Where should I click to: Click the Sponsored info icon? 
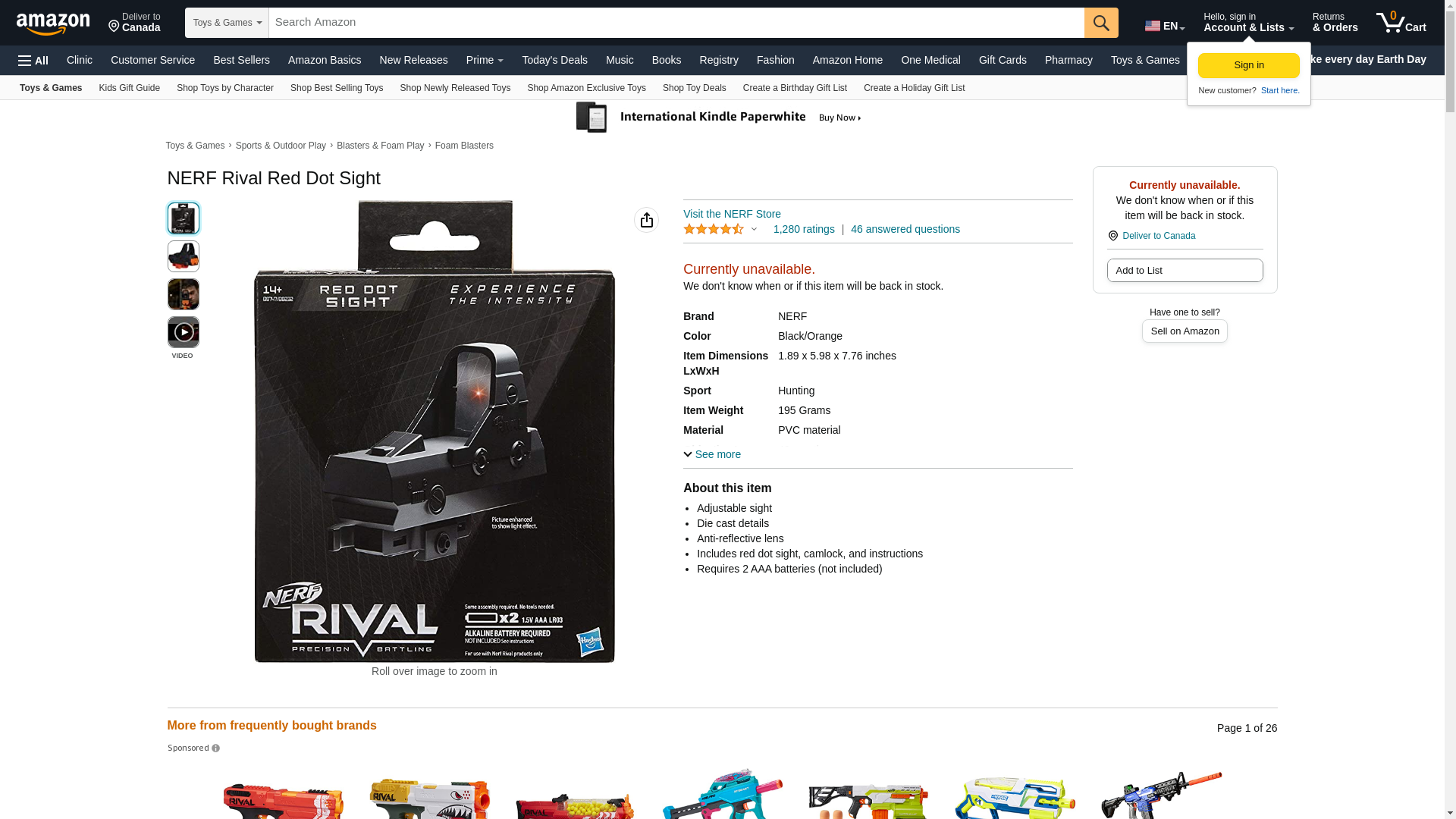click(216, 748)
